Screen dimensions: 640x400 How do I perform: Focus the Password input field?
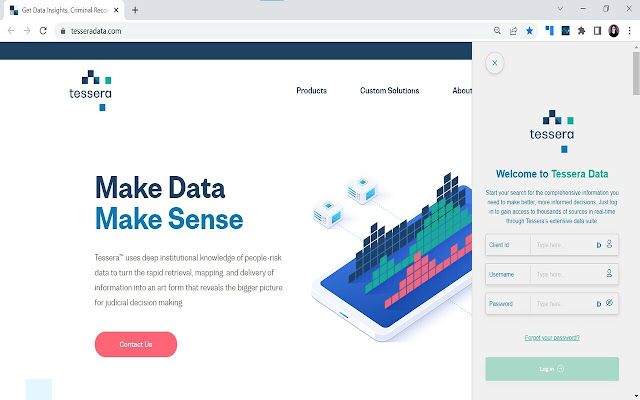click(x=552, y=304)
